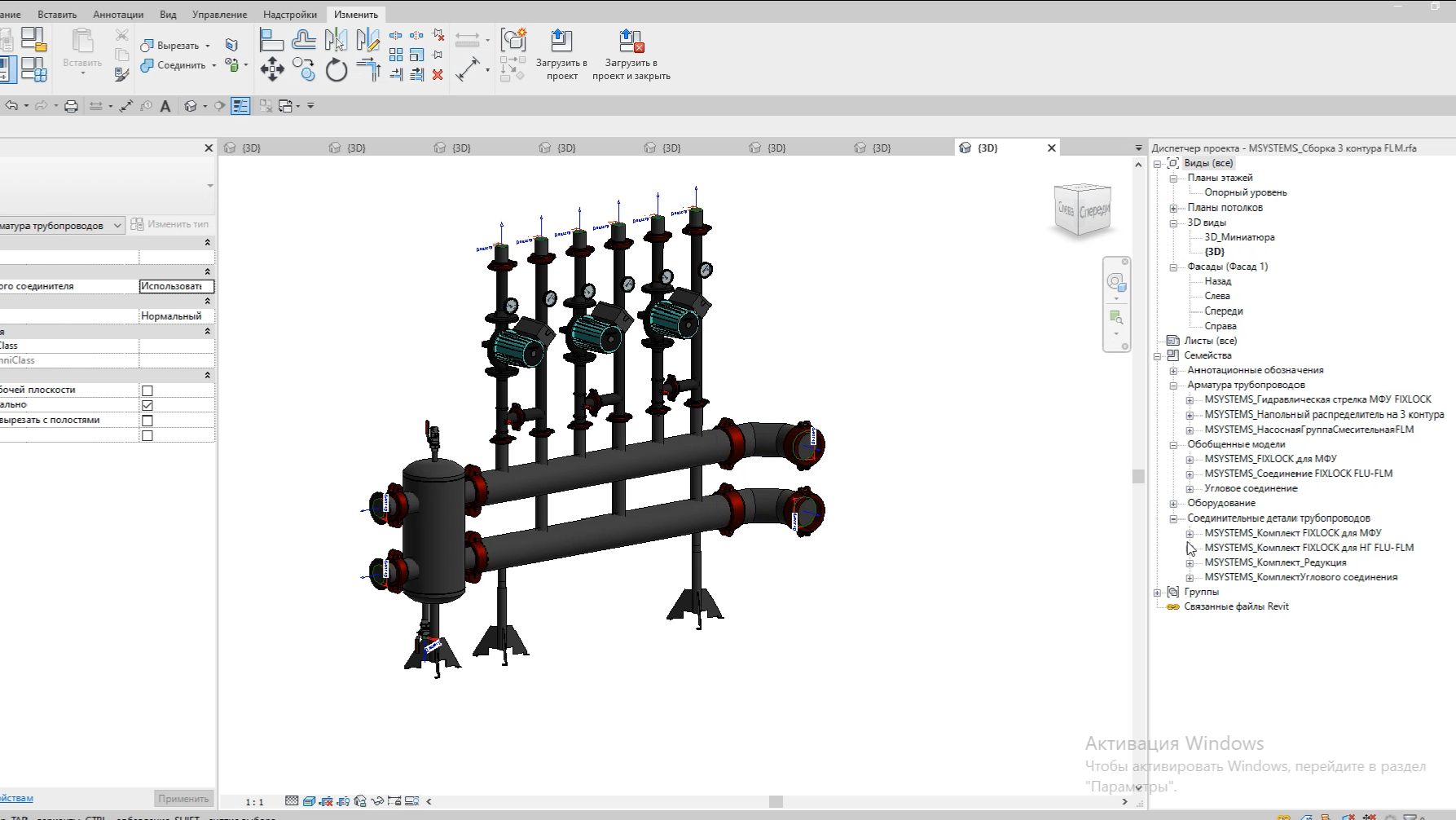Open the 3D_Миниатюра view in project browser
Viewport: 1456px width, 820px height.
[x=1239, y=237]
